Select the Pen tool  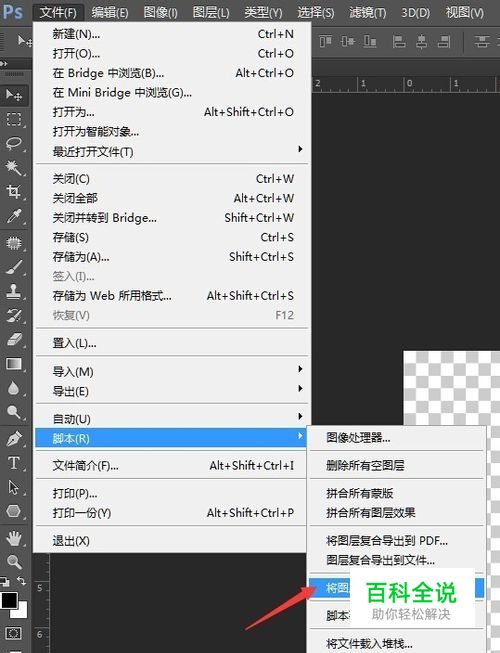coord(14,439)
